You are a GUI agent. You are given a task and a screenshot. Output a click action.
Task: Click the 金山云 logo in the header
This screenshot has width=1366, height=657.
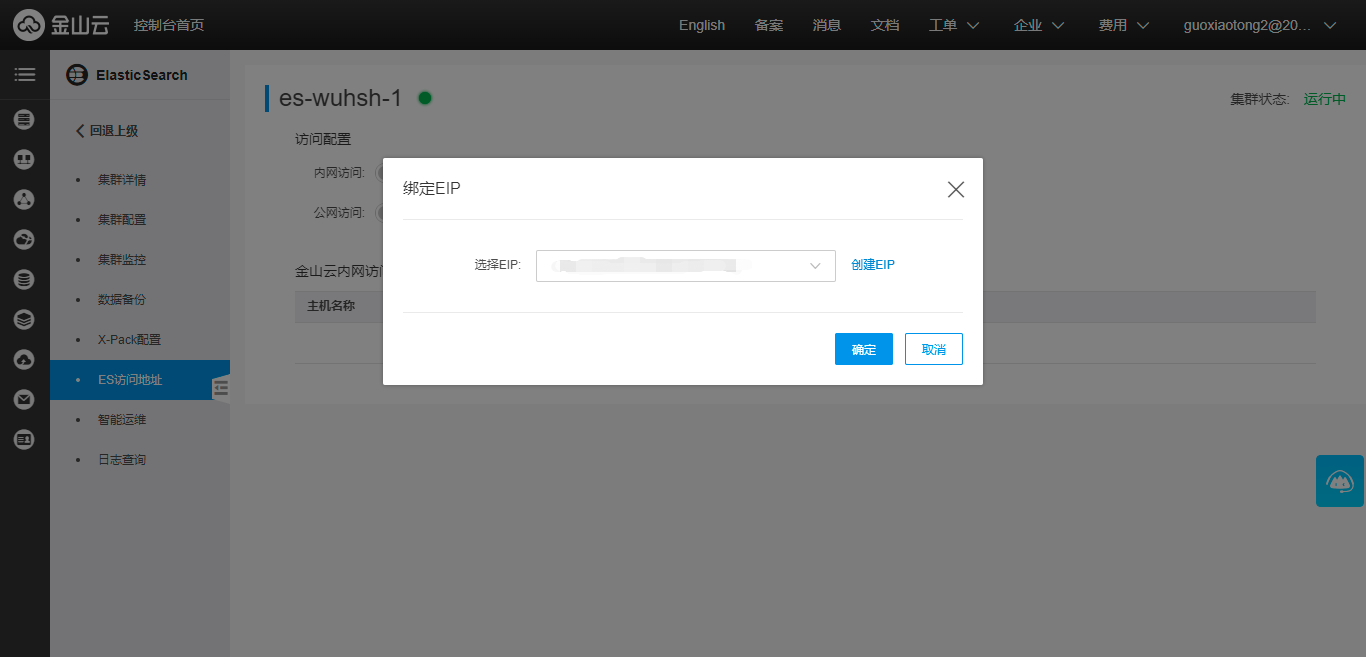pyautogui.click(x=62, y=24)
